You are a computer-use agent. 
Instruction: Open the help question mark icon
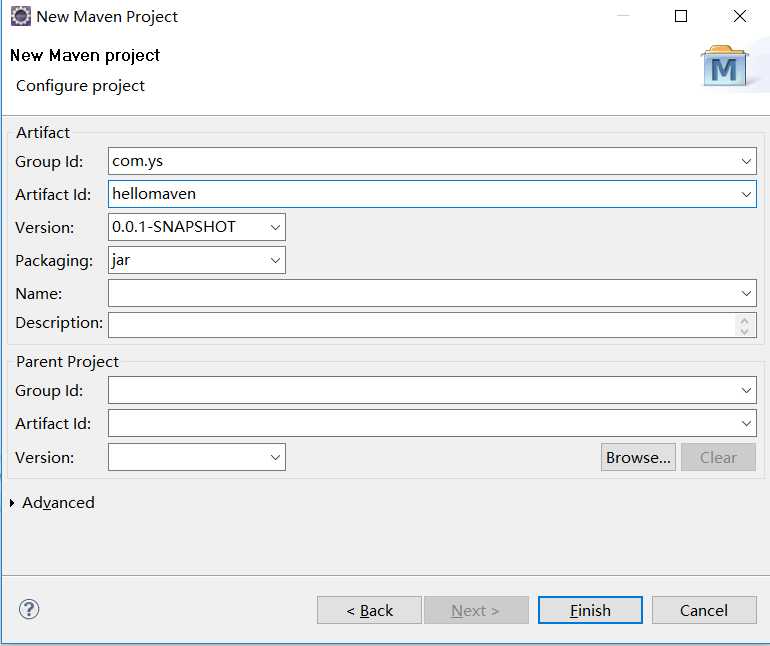[x=29, y=610]
